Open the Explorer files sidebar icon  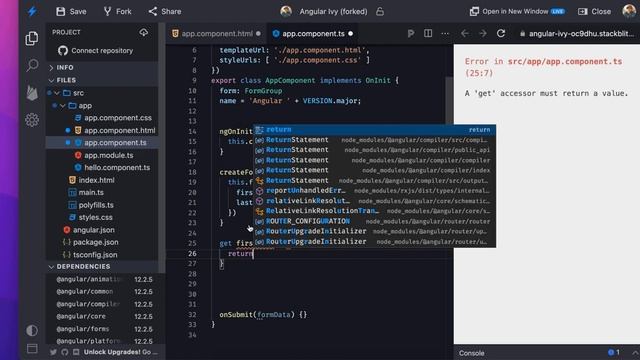32,38
